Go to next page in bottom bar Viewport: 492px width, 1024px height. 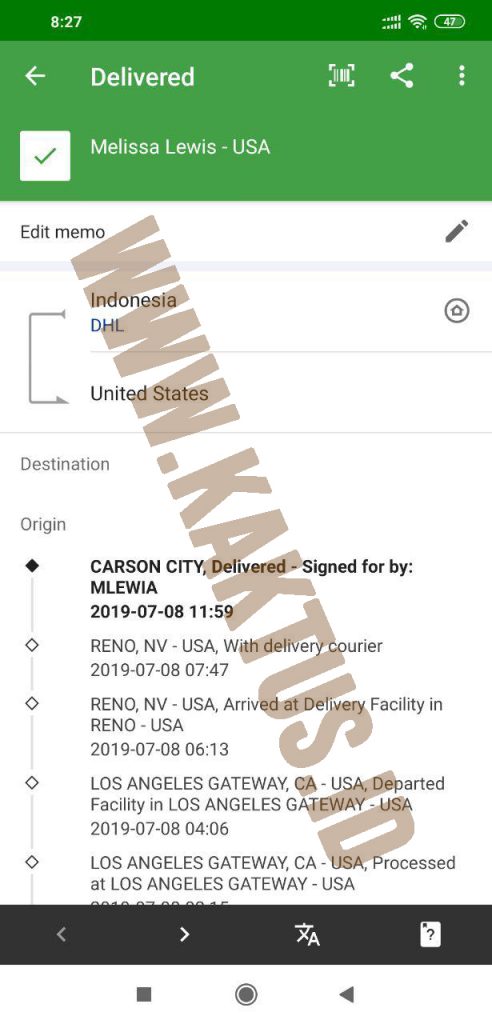coord(184,935)
